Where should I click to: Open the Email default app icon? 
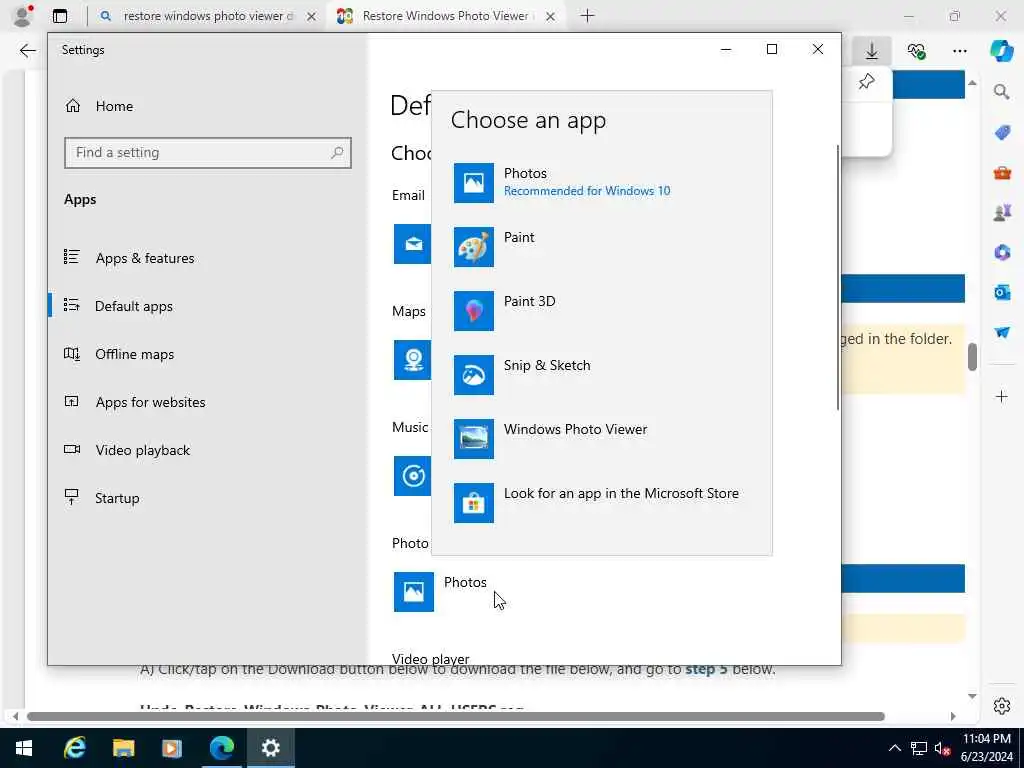click(412, 244)
